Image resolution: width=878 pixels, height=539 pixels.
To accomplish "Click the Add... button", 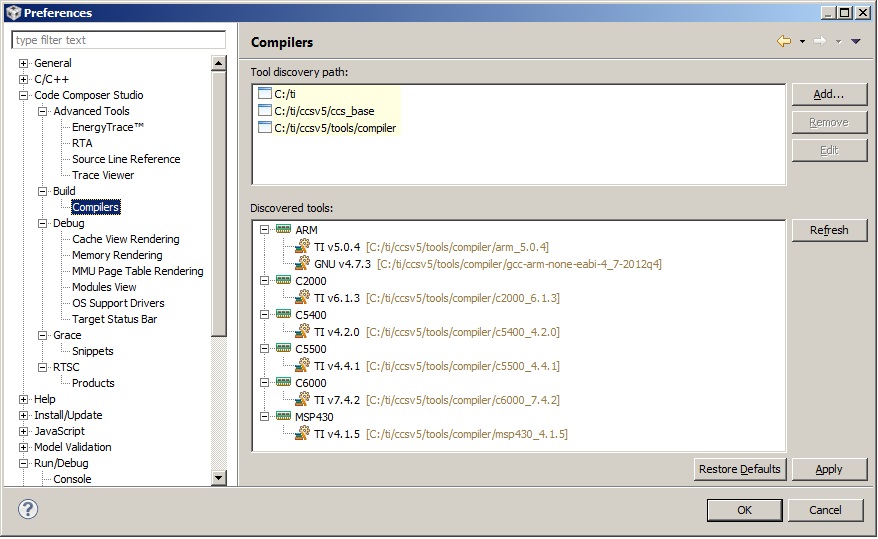I will click(829, 95).
